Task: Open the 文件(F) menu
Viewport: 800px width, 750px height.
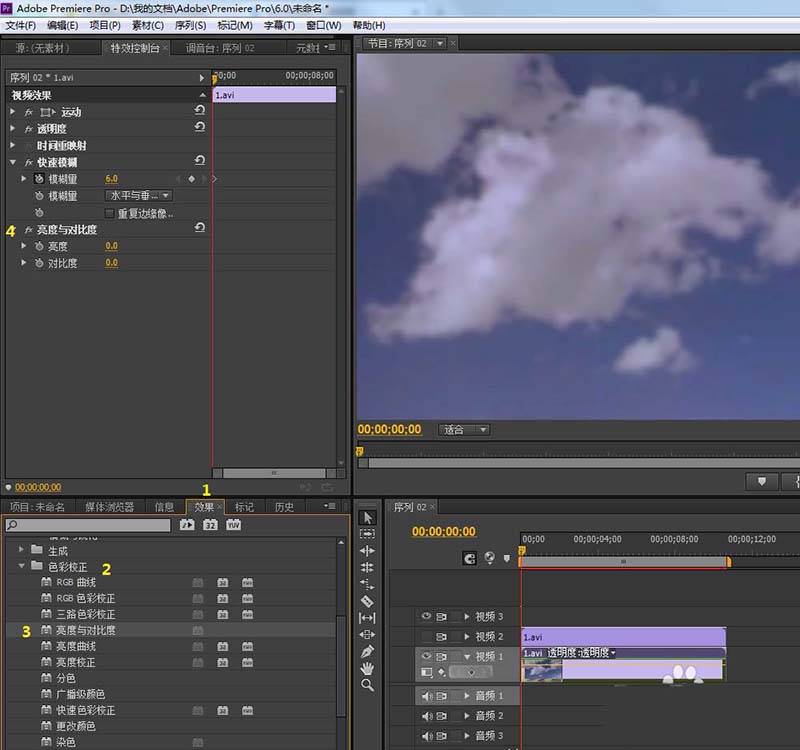Action: [20, 25]
